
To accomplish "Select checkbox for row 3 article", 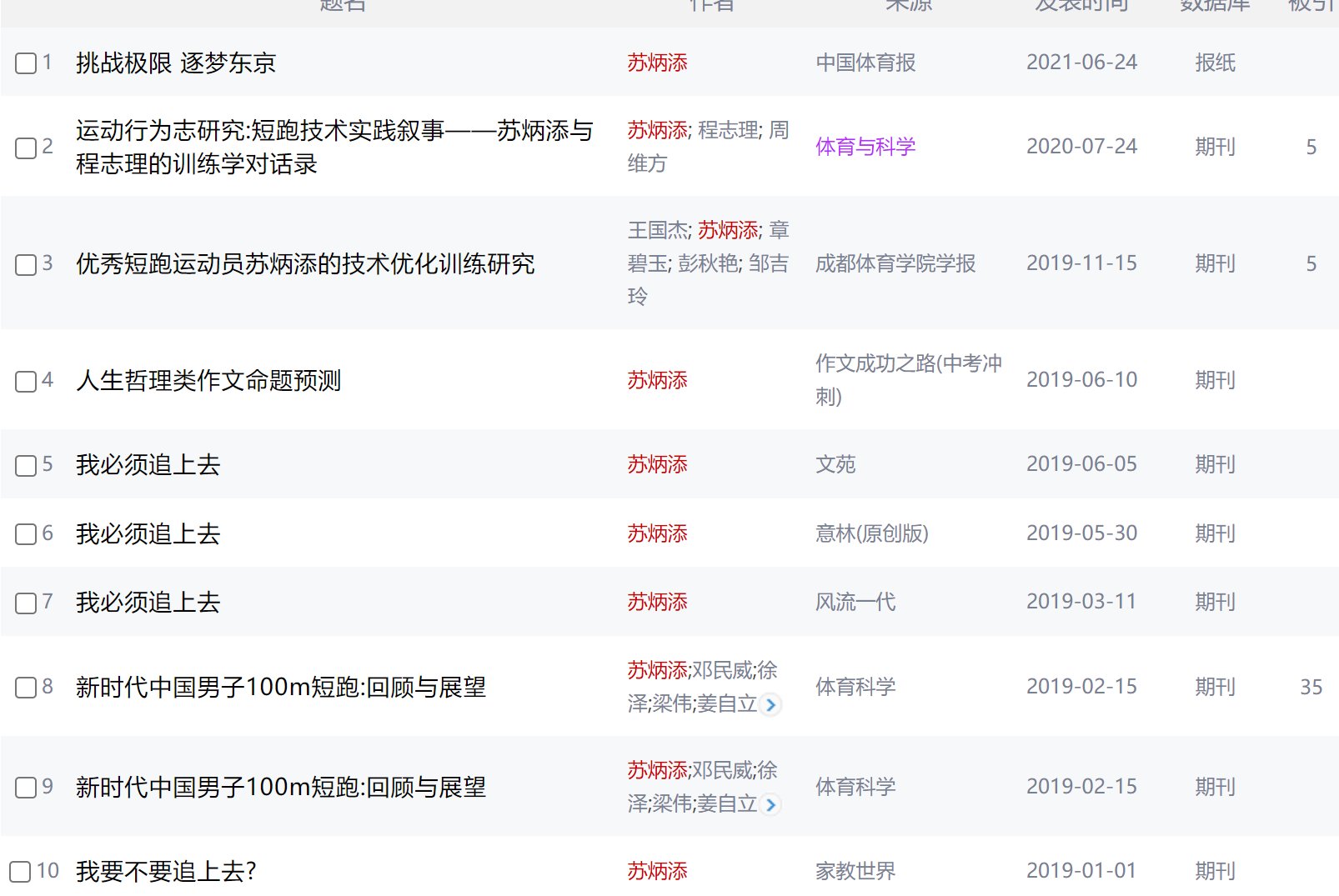I will pyautogui.click(x=26, y=265).
